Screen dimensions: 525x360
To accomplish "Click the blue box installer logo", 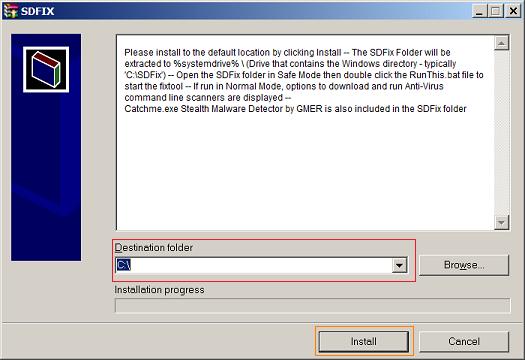I will click(x=46, y=70).
